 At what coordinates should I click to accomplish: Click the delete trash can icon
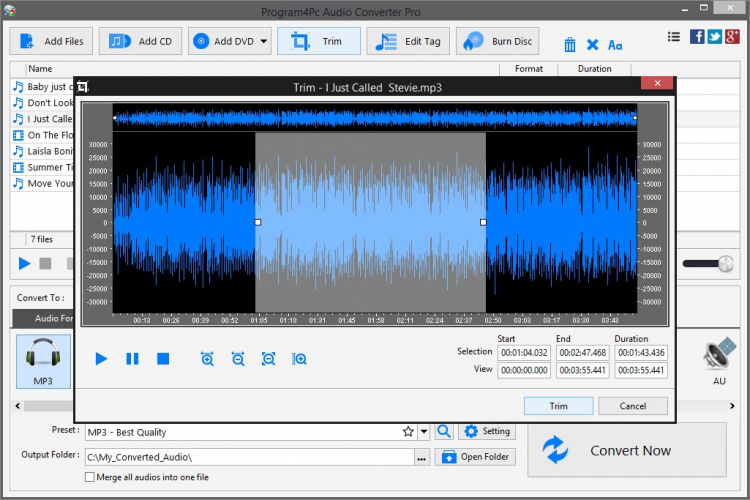pos(570,44)
